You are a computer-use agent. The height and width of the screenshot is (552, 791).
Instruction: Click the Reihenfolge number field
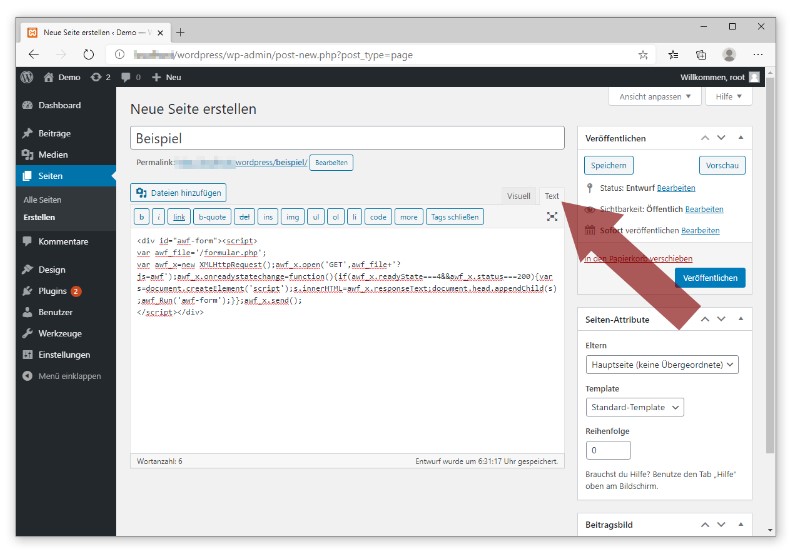coord(608,450)
